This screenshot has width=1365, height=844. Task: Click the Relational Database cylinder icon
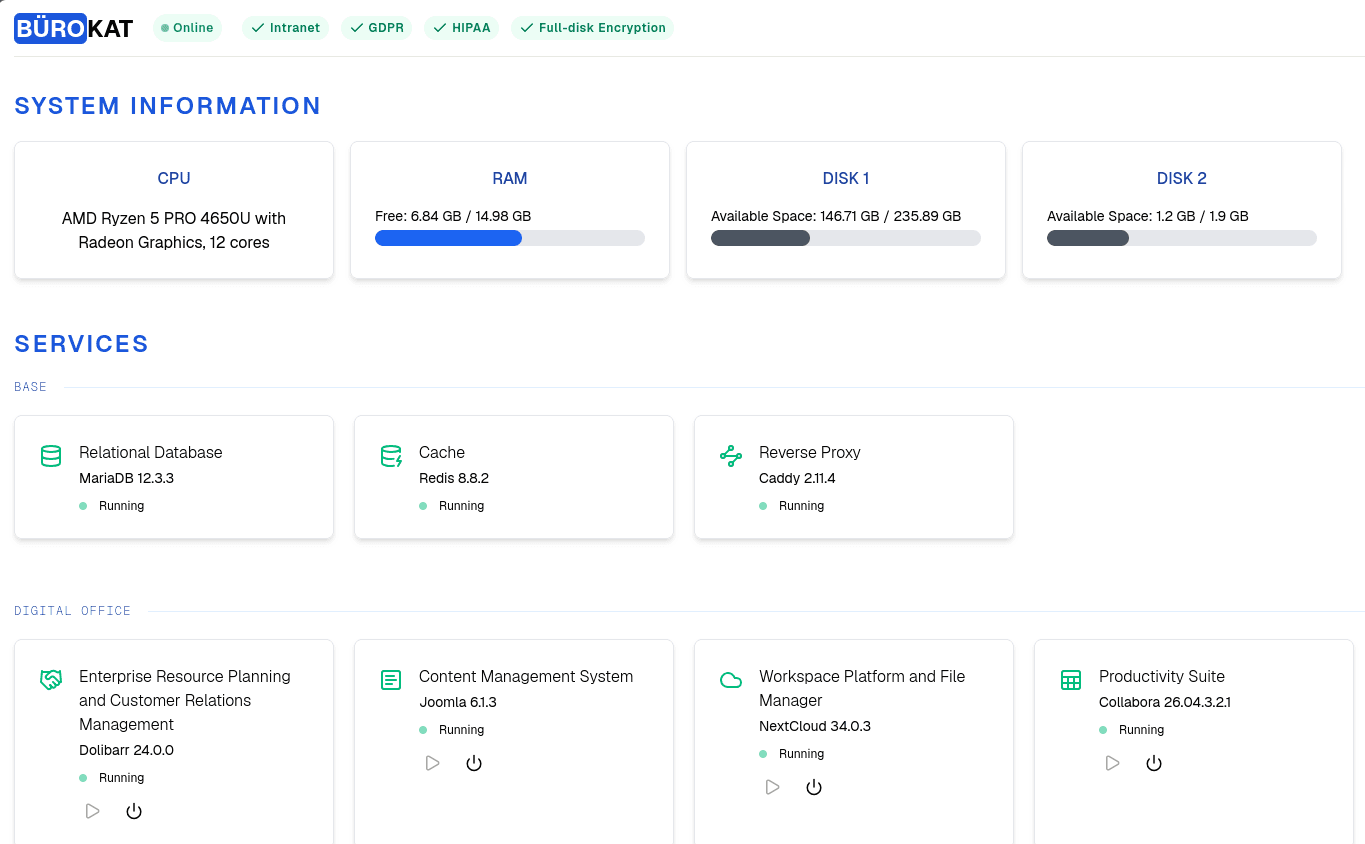tap(51, 457)
